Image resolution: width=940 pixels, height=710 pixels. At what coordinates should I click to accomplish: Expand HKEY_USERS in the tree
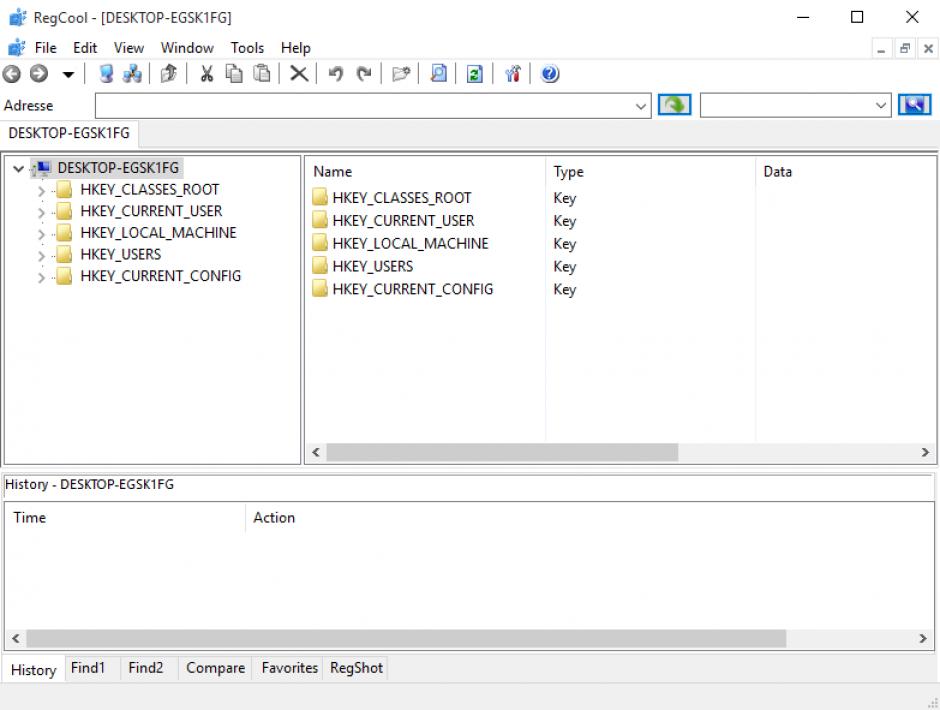coord(41,255)
